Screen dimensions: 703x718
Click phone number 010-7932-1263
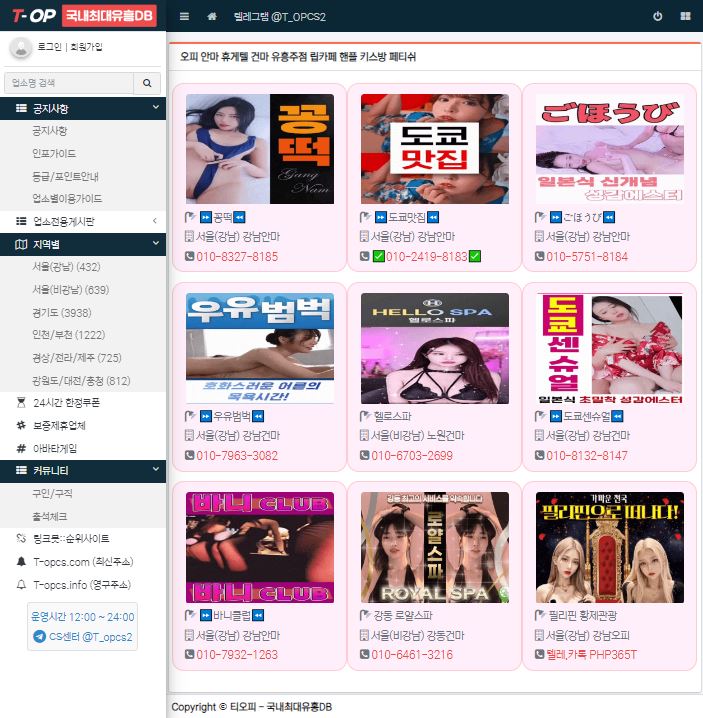[237, 655]
